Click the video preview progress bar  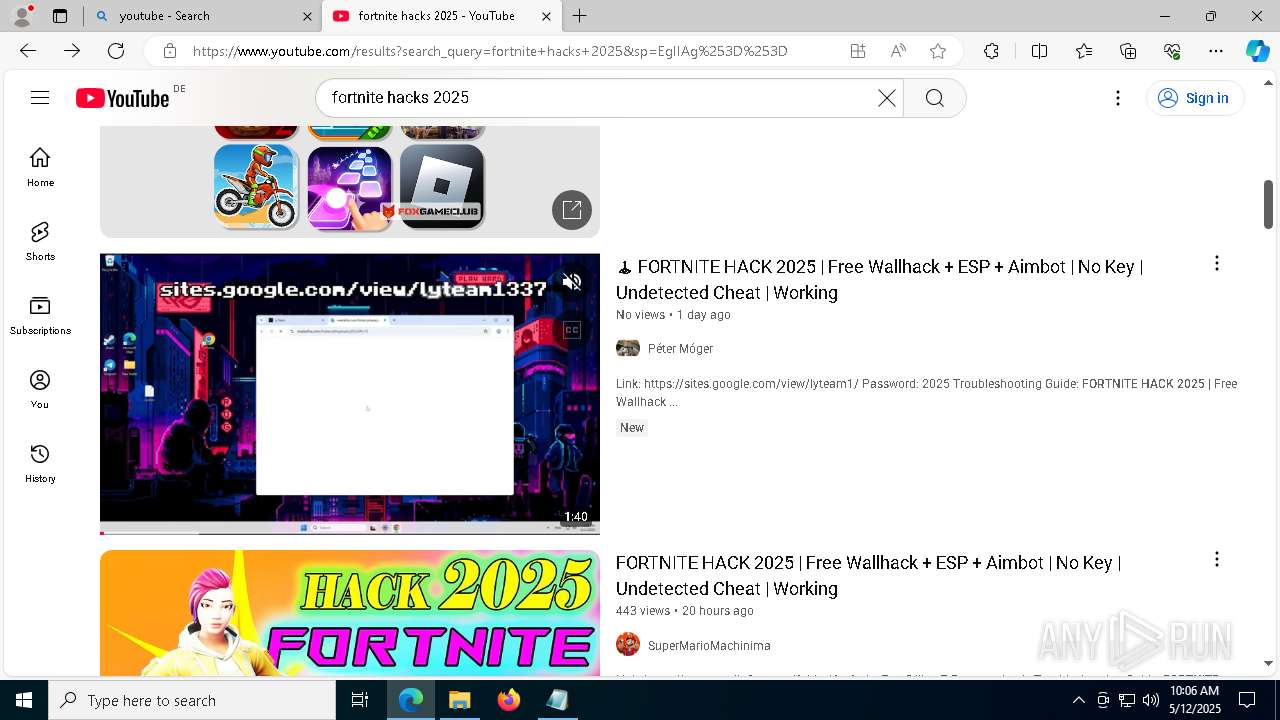coord(350,532)
